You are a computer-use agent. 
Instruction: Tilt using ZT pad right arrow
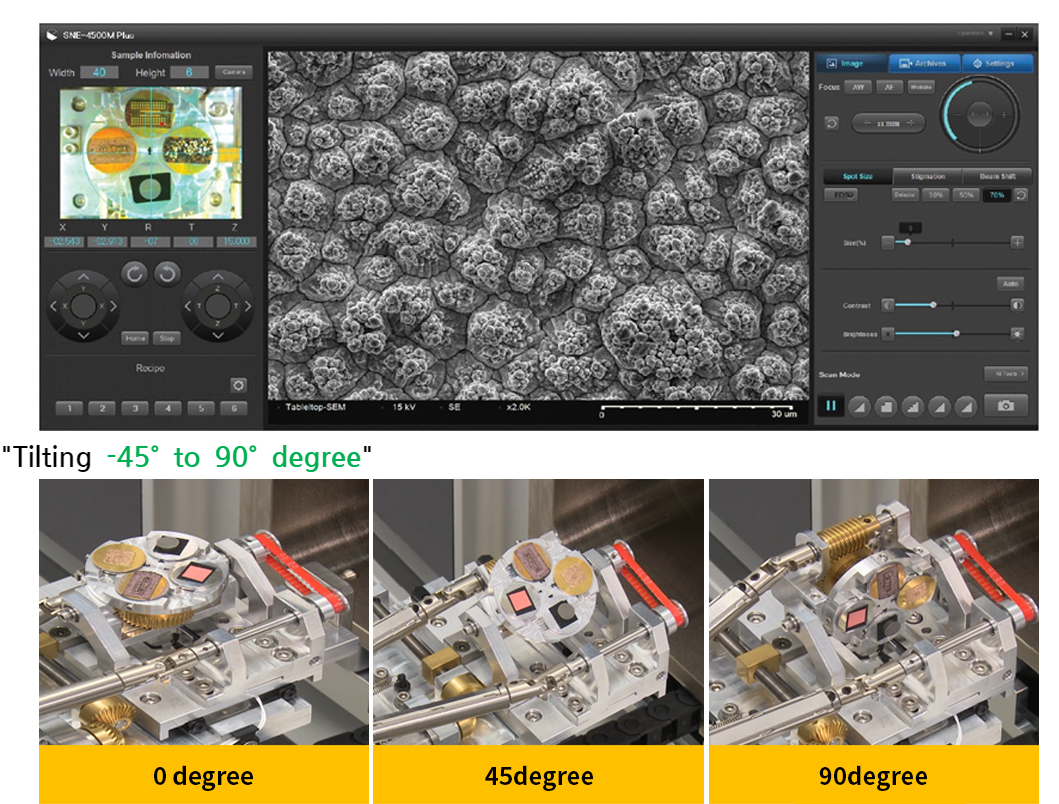tap(247, 306)
